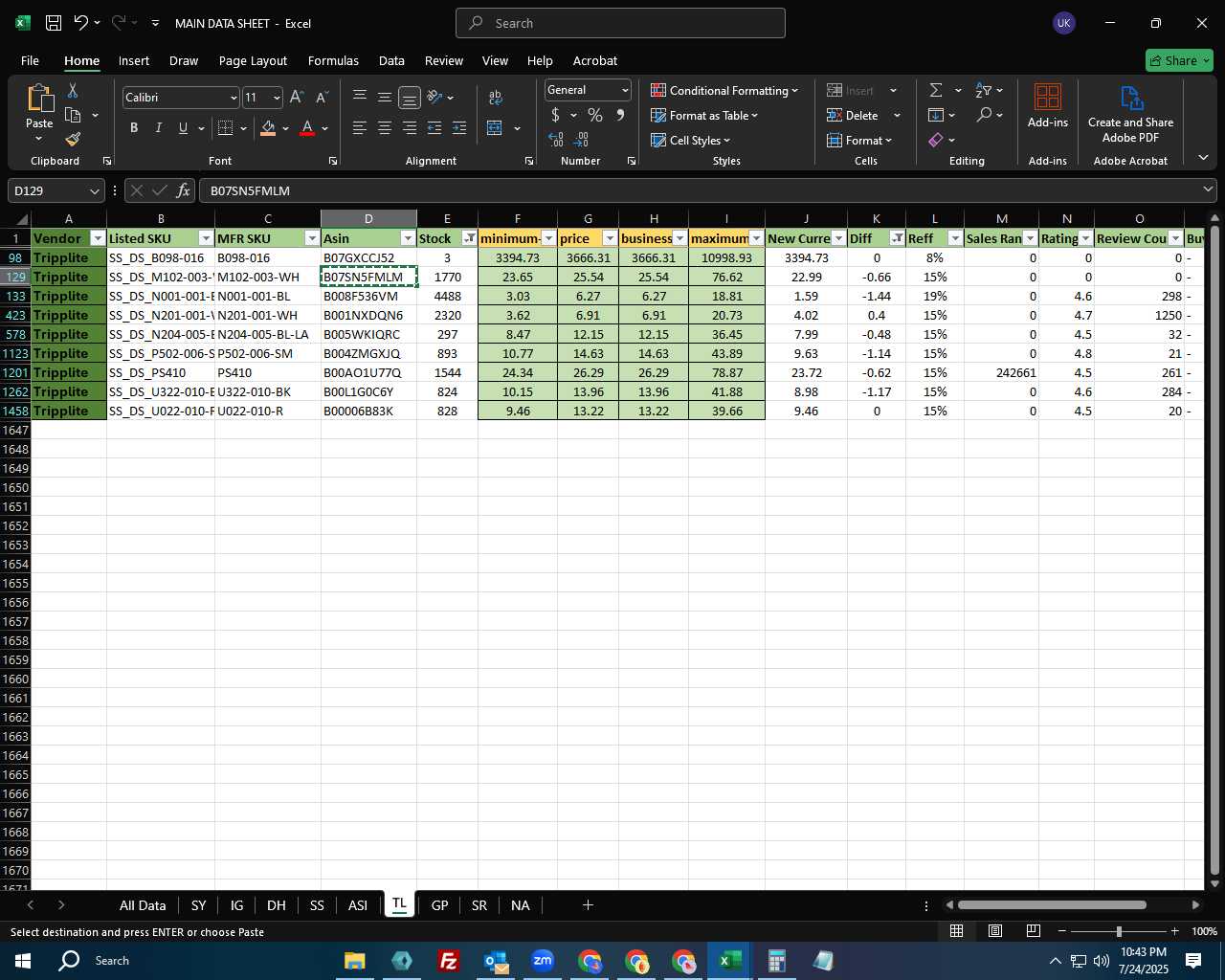Increase font size with the larger A icon
The height and width of the screenshot is (980, 1225).
[297, 98]
